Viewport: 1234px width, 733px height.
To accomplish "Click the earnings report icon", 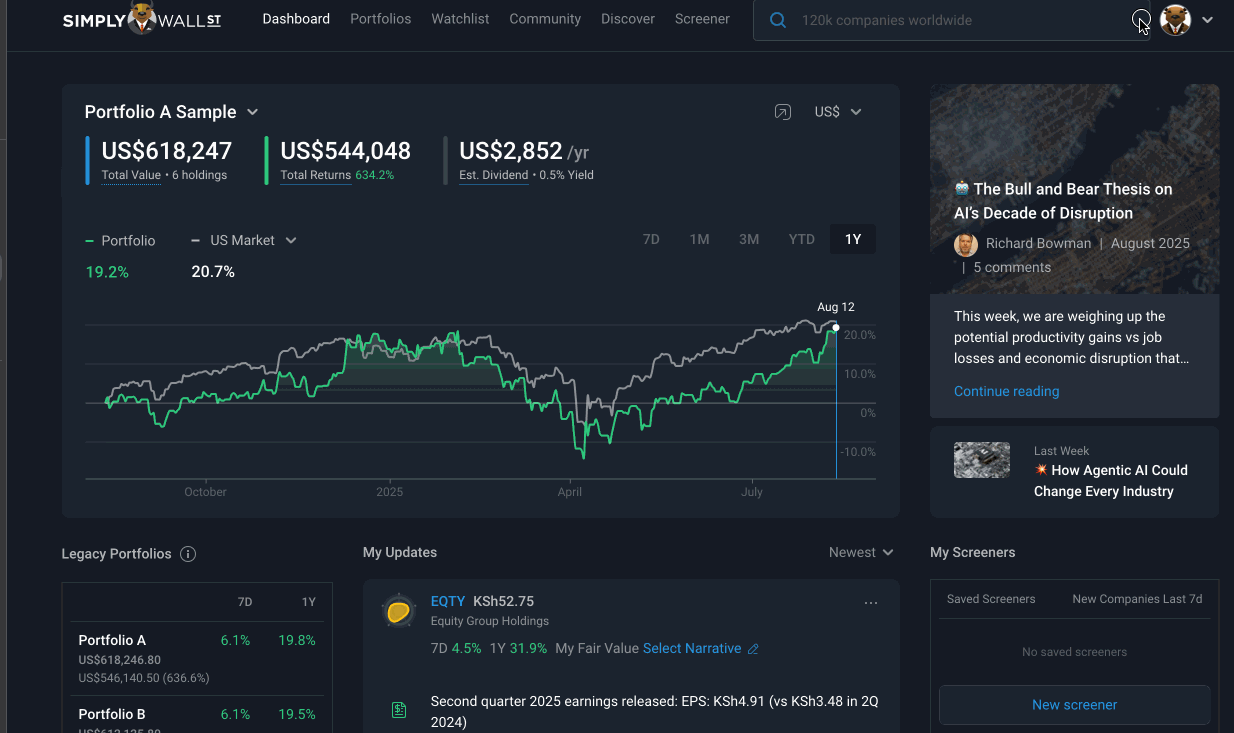I will pyautogui.click(x=399, y=711).
